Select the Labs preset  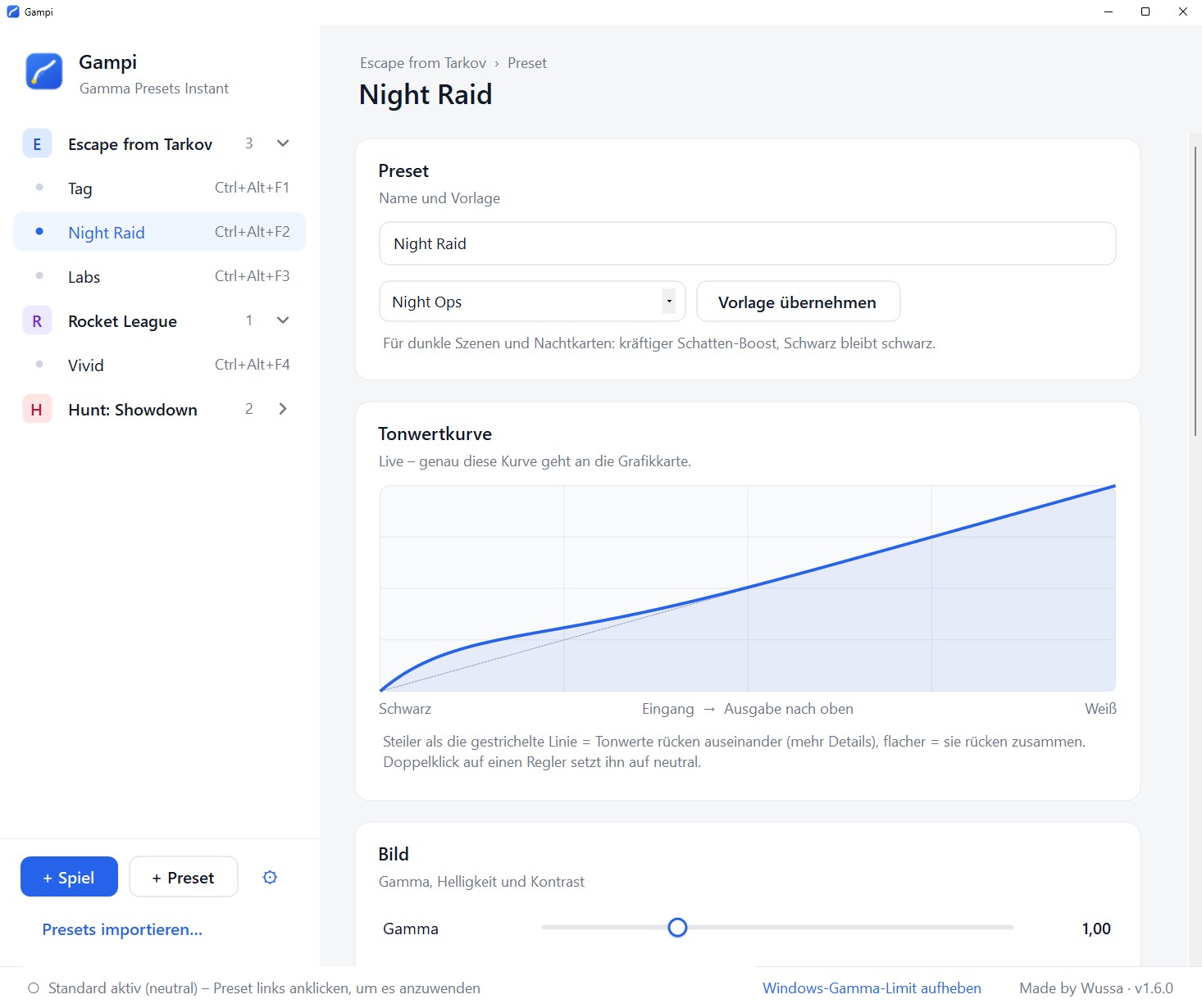(x=160, y=277)
